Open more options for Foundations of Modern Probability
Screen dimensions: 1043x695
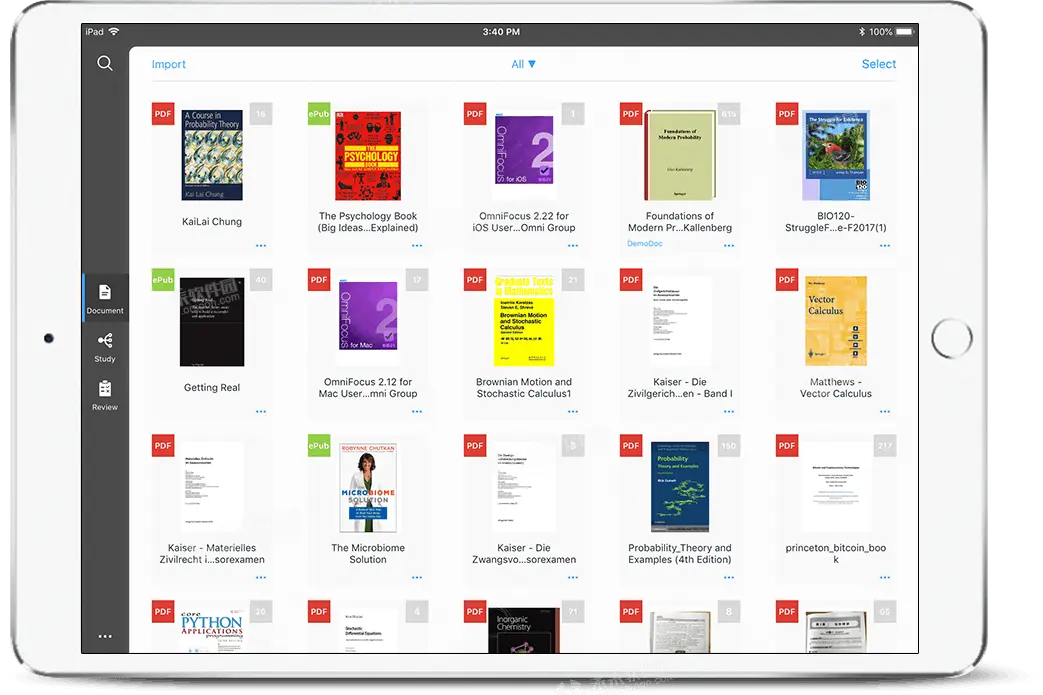(729, 245)
